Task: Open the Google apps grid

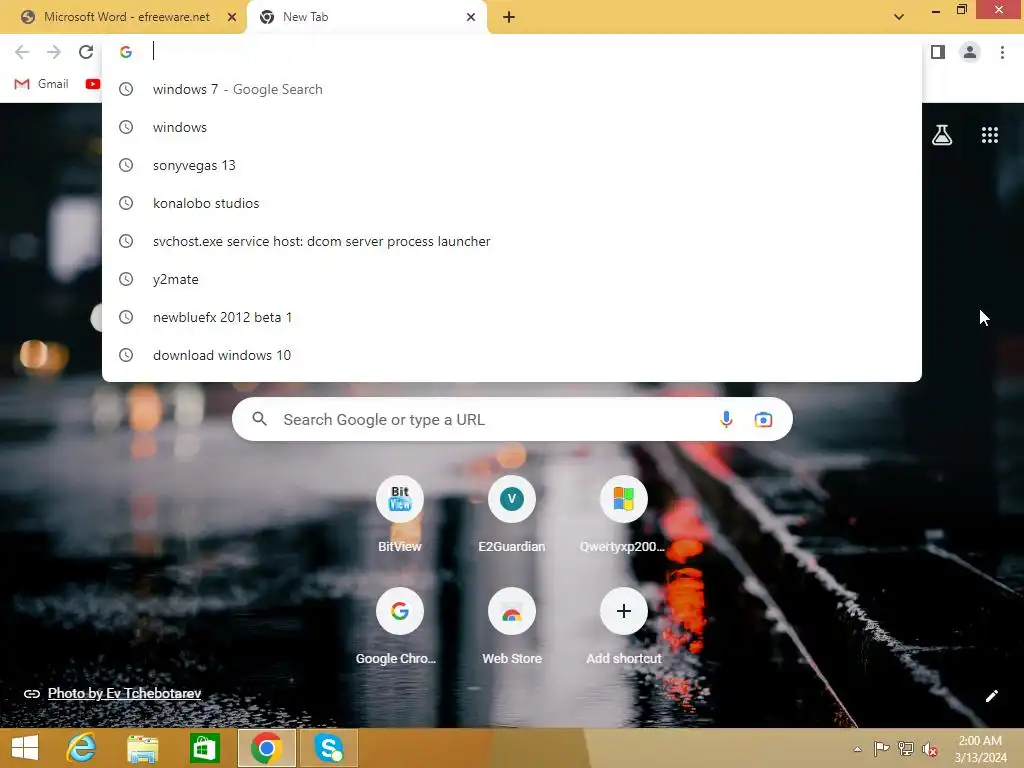Action: click(989, 135)
